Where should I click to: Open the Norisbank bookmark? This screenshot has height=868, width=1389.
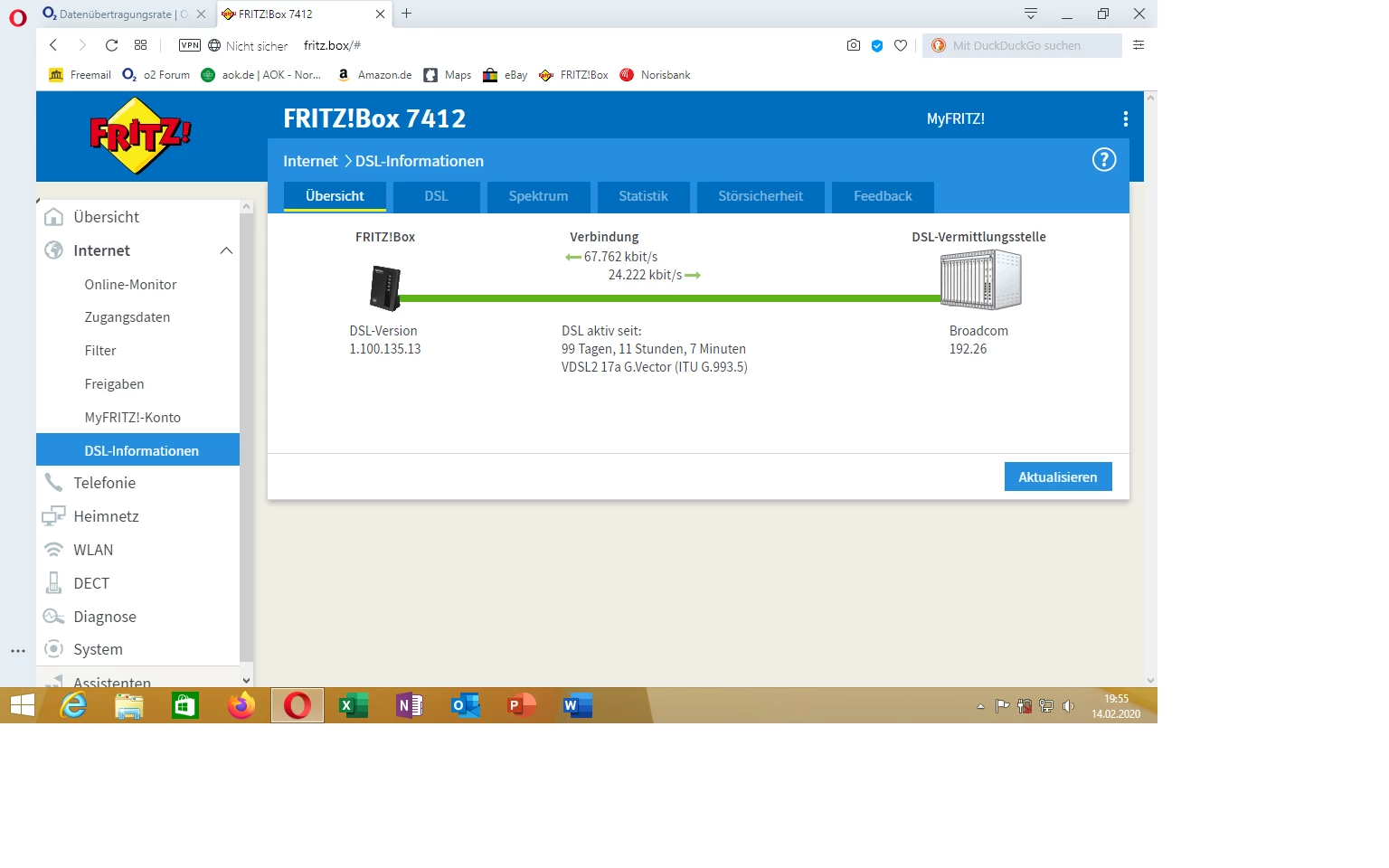(x=655, y=75)
